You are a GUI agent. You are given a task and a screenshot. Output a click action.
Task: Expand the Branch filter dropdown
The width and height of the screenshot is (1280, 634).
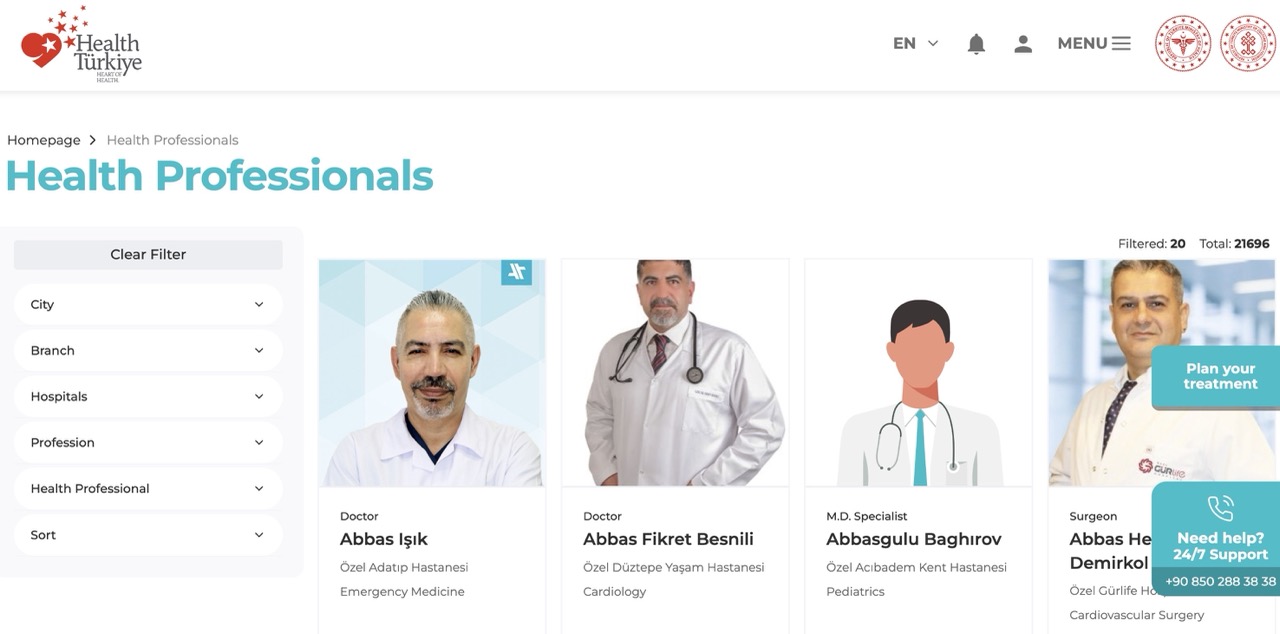pos(148,350)
